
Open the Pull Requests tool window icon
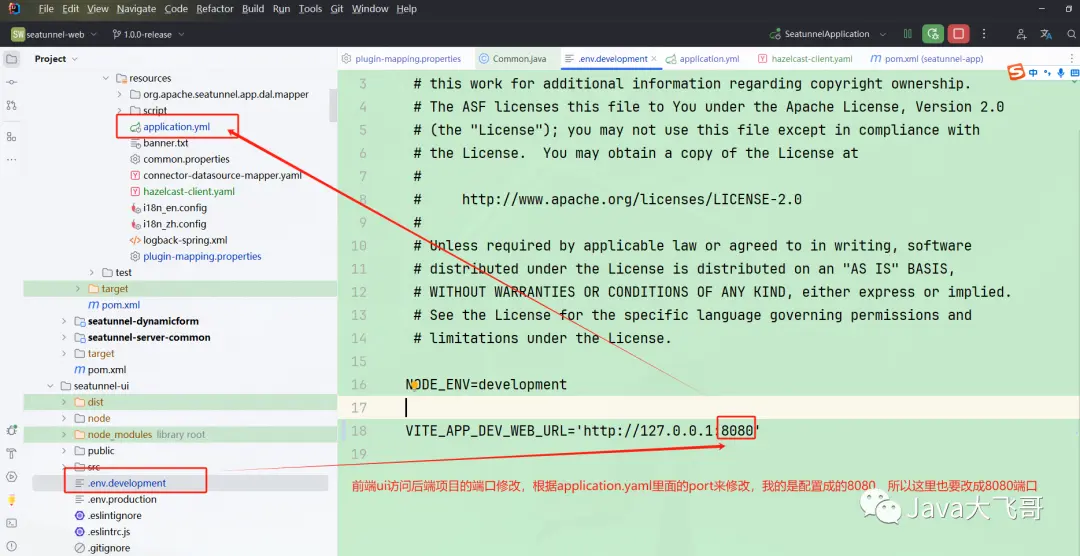coord(12,105)
